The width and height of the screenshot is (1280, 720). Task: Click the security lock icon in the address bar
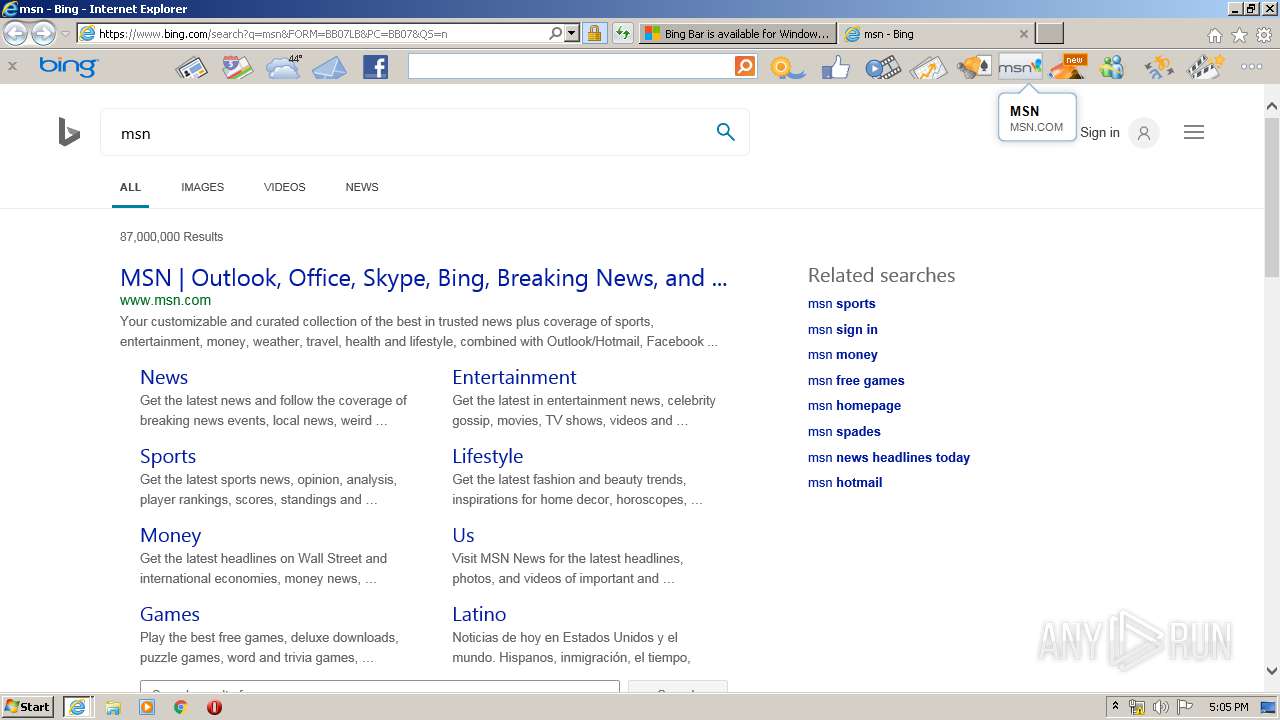[x=594, y=34]
